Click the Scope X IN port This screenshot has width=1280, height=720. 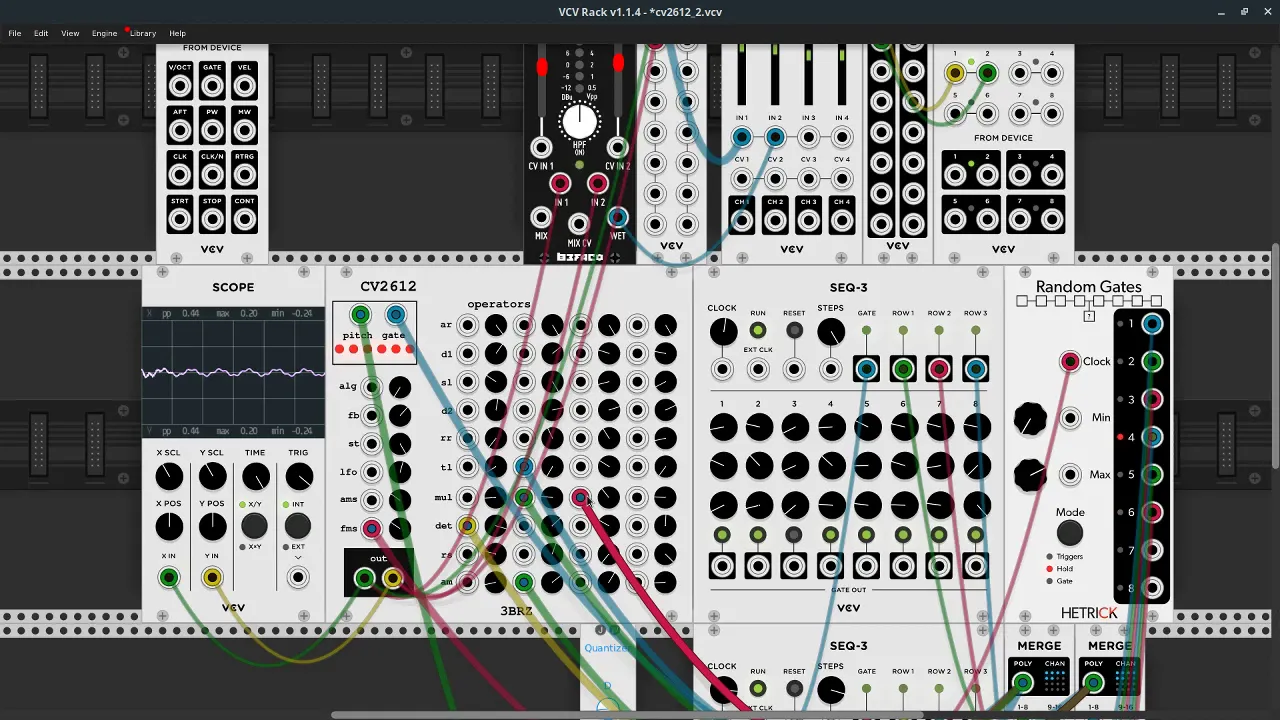[x=169, y=577]
